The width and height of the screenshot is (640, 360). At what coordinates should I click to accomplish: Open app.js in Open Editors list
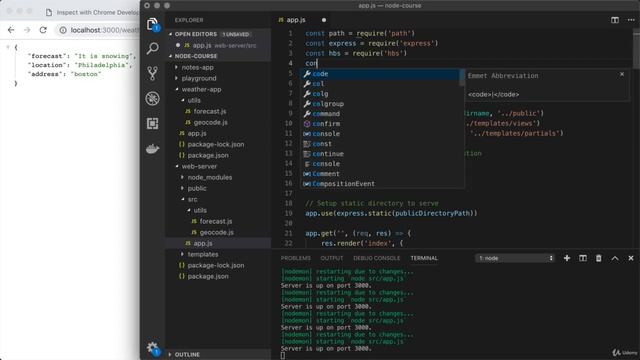(x=218, y=45)
